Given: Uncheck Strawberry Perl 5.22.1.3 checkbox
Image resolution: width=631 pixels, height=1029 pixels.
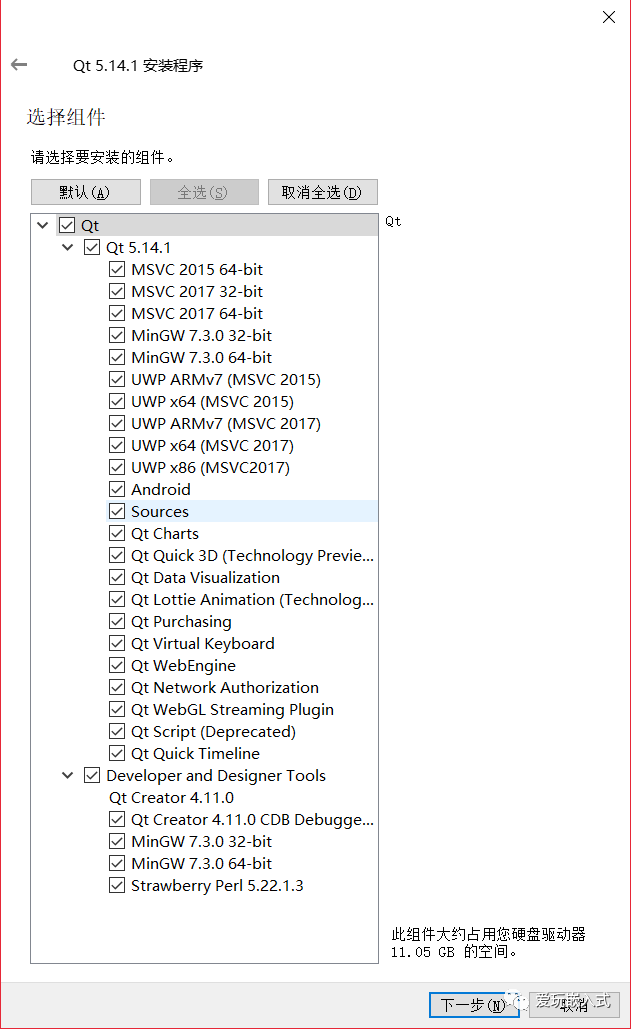Looking at the screenshot, I should (118, 886).
